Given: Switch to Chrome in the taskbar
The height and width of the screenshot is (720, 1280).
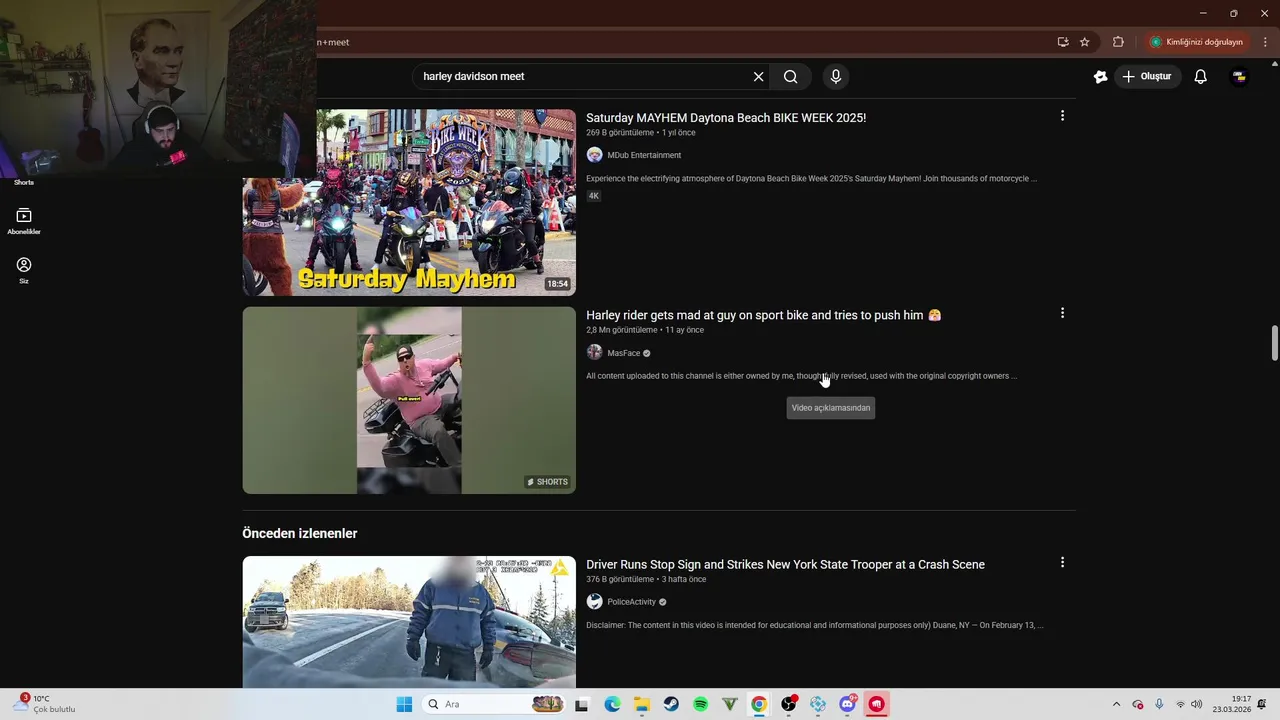Looking at the screenshot, I should (x=759, y=704).
